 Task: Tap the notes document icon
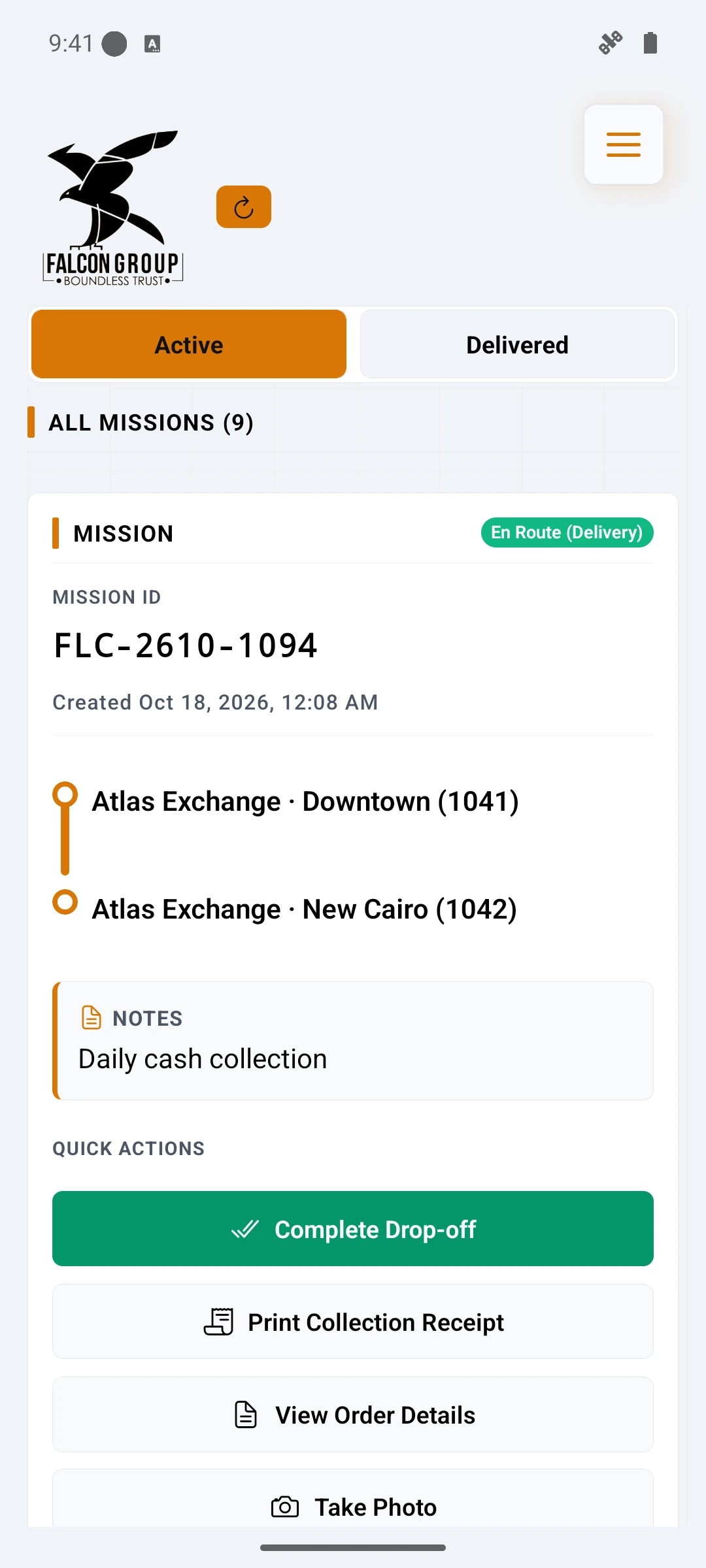point(92,1017)
